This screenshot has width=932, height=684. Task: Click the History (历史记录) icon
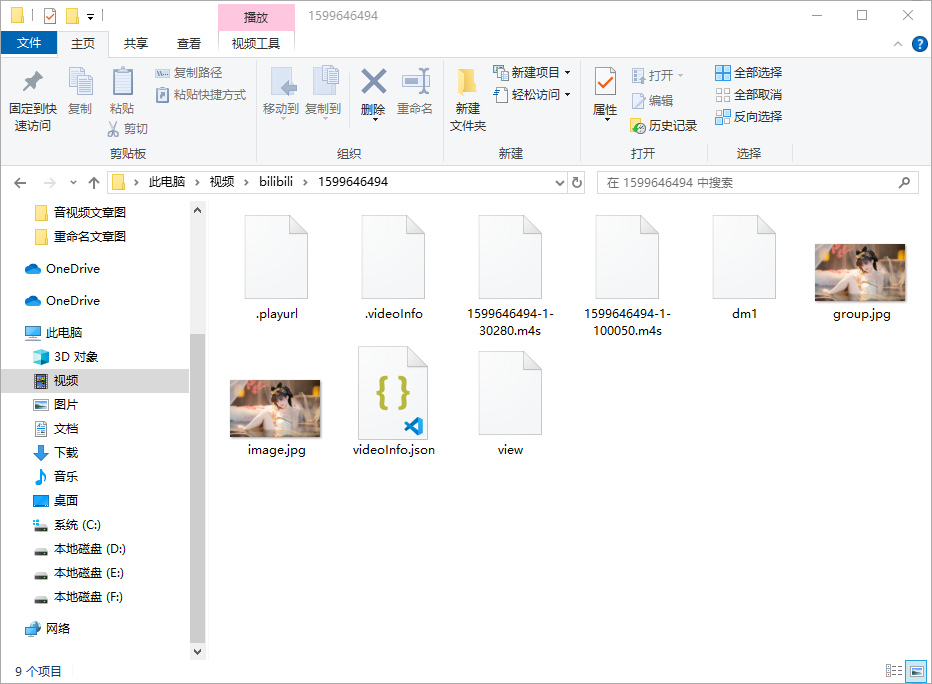tap(639, 126)
